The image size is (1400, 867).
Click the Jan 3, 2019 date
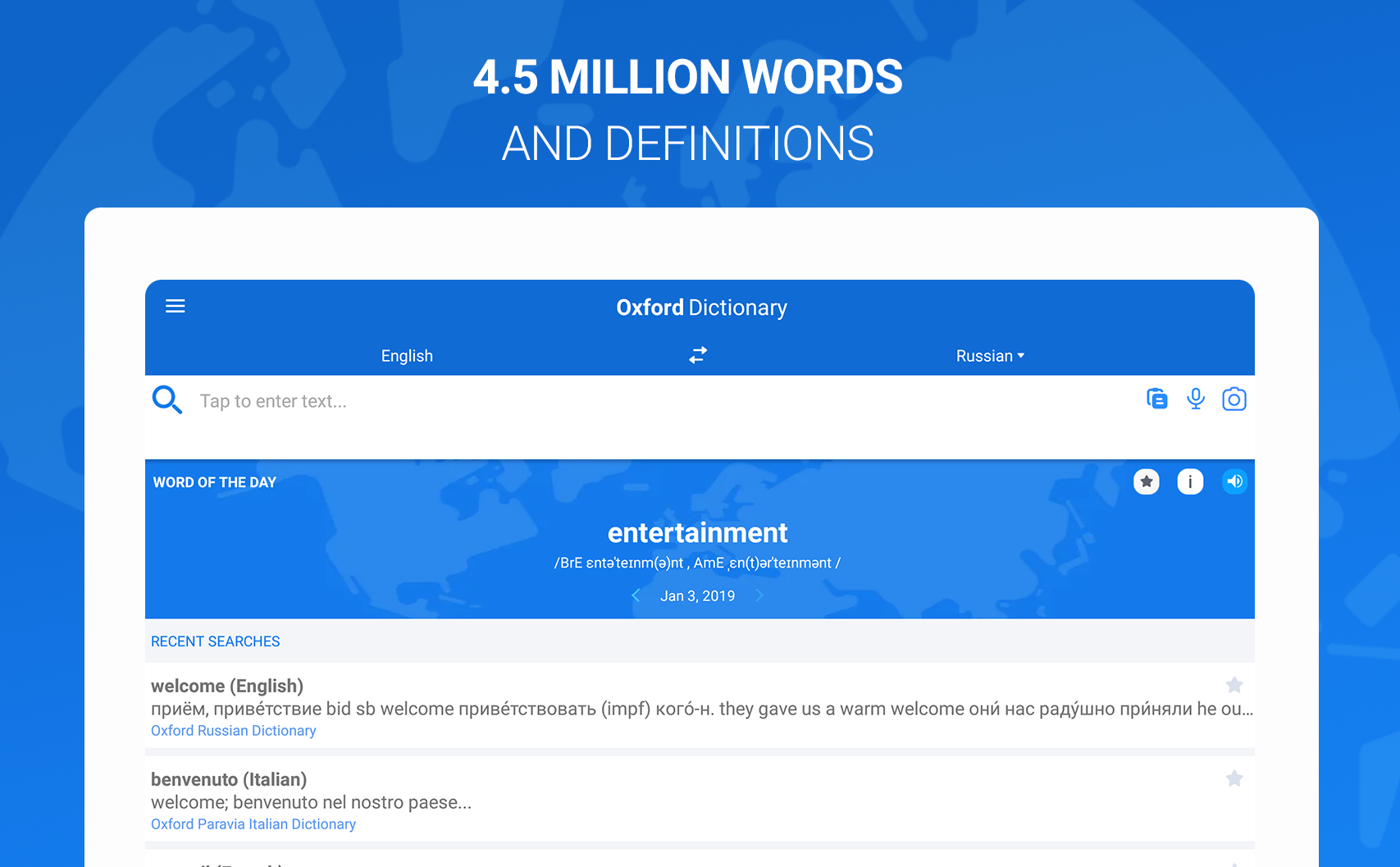tap(698, 596)
